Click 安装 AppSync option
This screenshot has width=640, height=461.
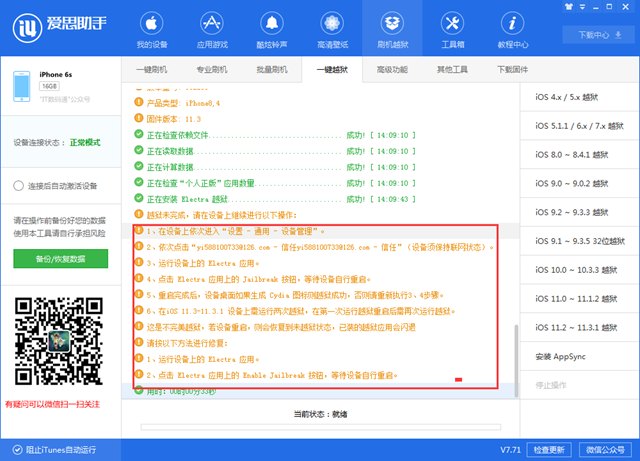tap(580, 356)
